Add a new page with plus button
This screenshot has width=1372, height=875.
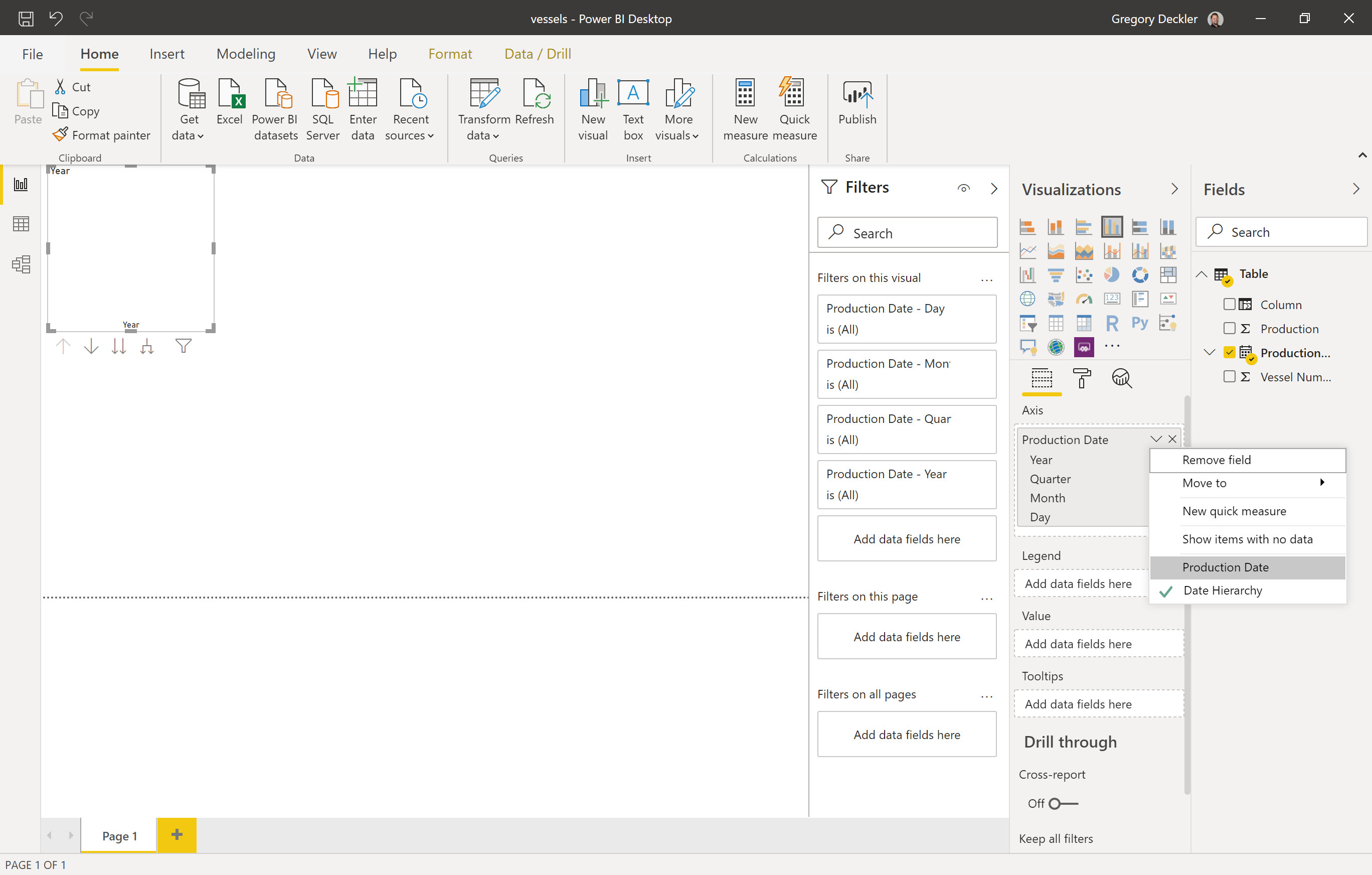177,834
